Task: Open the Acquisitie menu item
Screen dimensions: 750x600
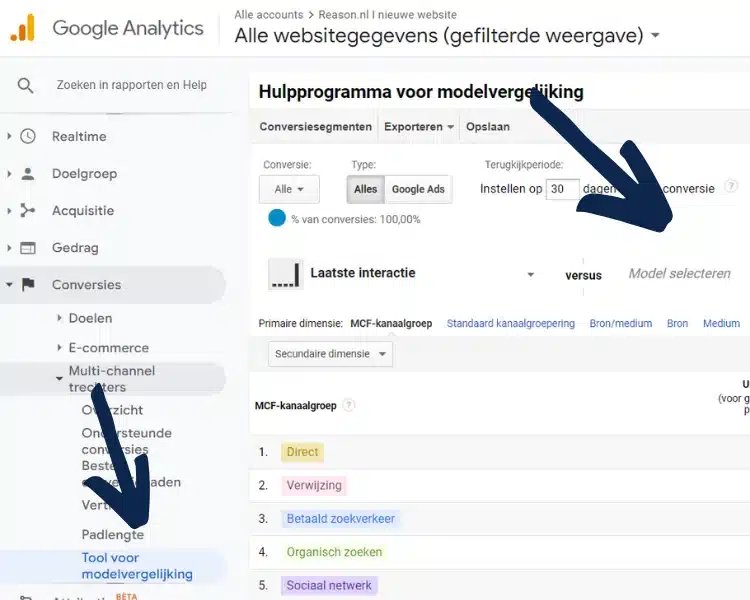Action: click(83, 211)
